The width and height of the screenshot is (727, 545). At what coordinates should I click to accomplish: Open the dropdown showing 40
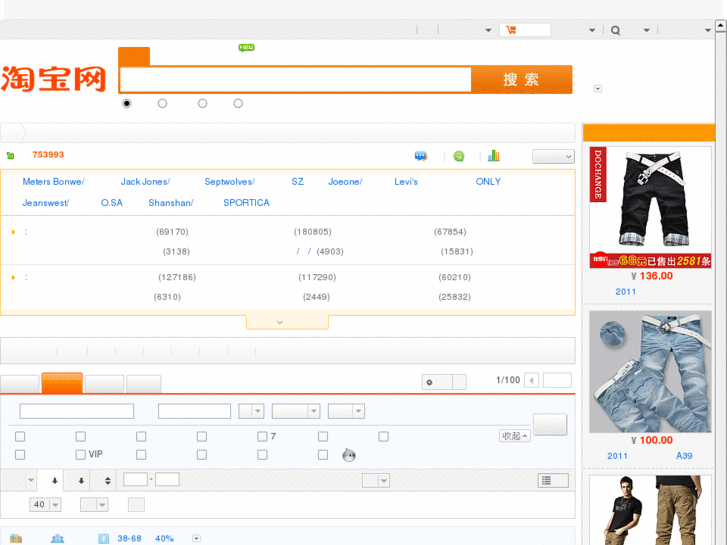(x=45, y=505)
